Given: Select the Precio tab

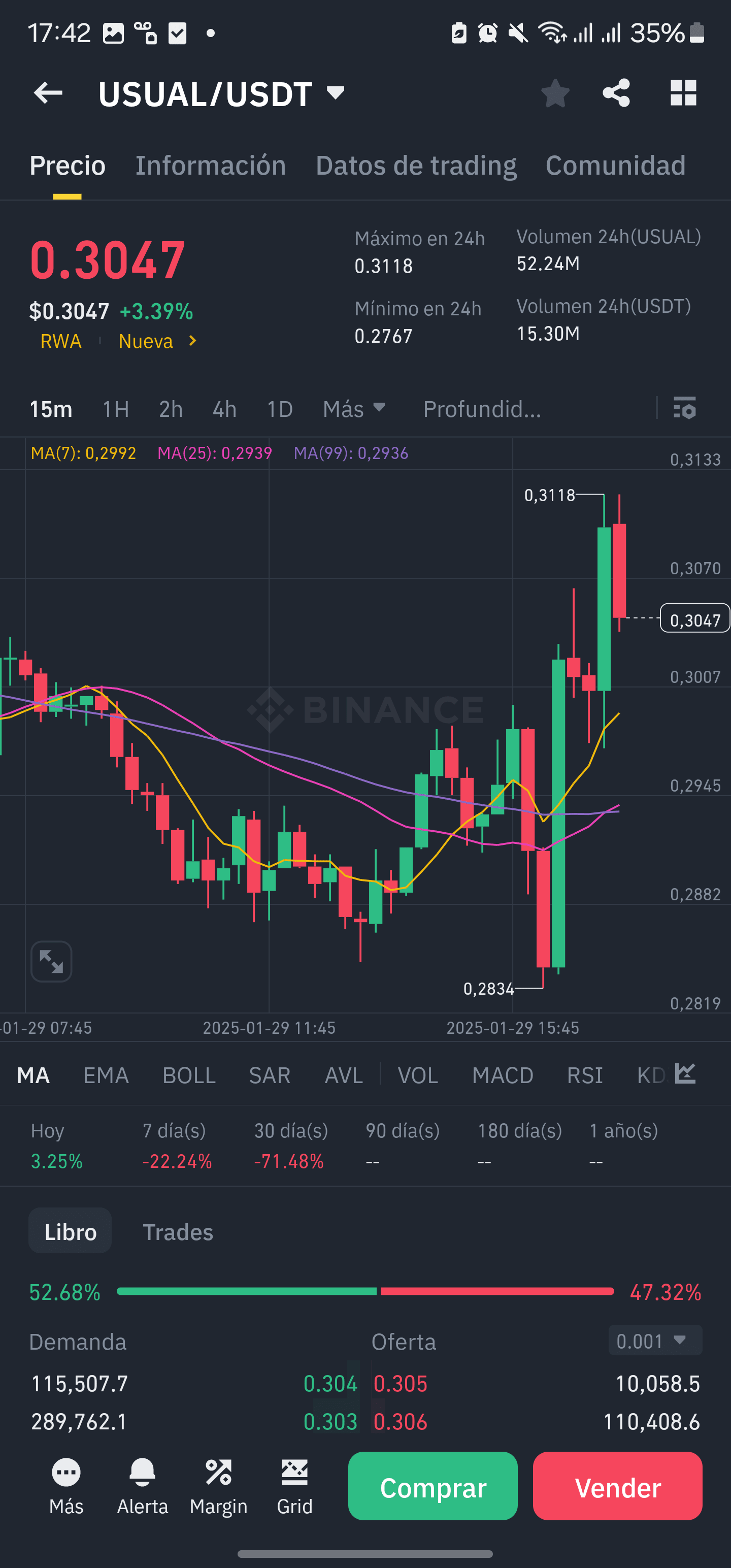Looking at the screenshot, I should pos(68,166).
